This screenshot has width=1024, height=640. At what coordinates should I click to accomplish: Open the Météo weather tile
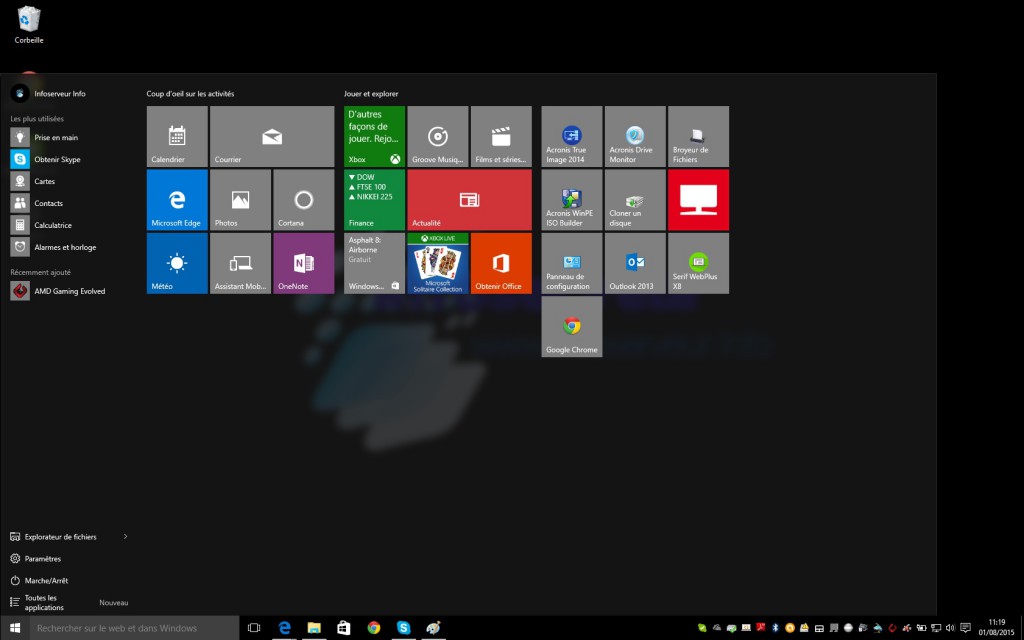[177, 263]
